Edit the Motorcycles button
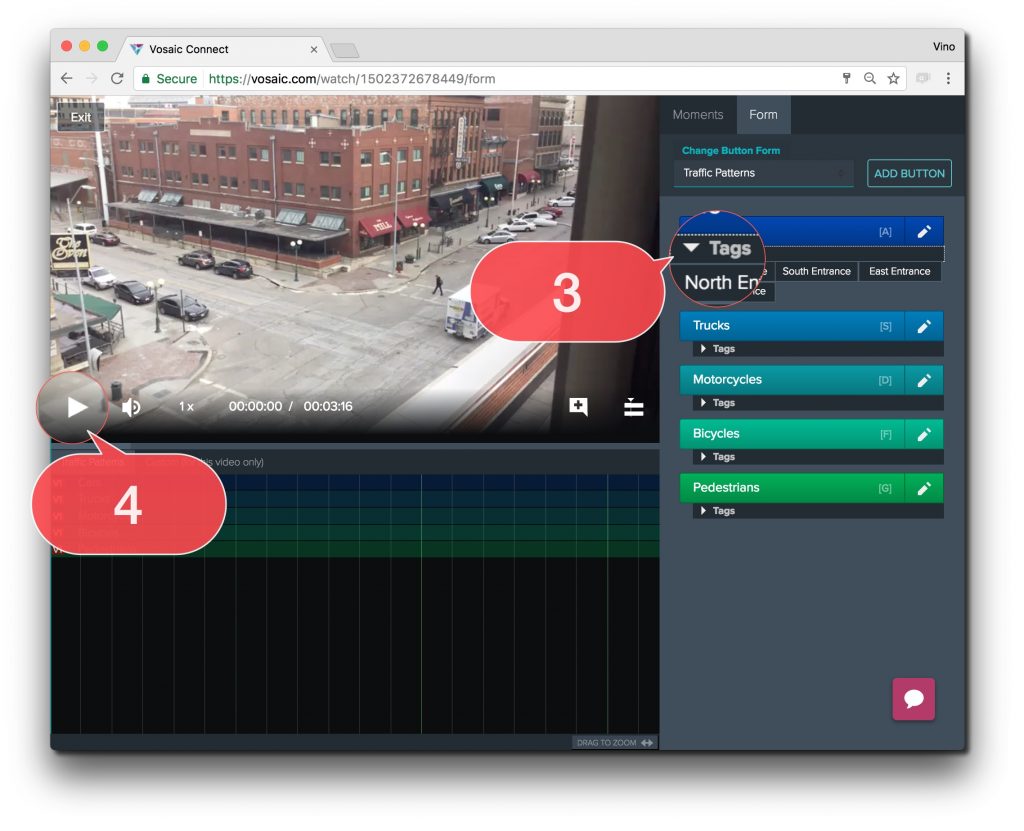Screen dimensions: 1024x831 coord(923,381)
